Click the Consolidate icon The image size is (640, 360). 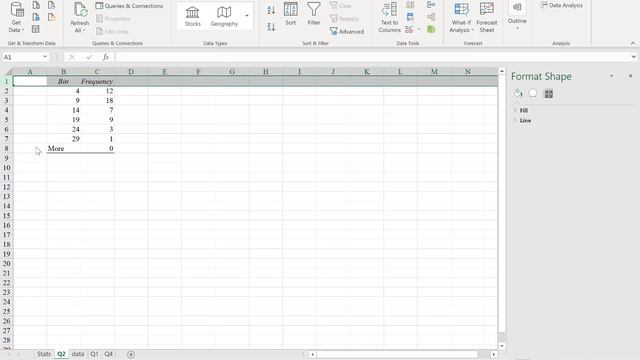pyautogui.click(x=431, y=5)
